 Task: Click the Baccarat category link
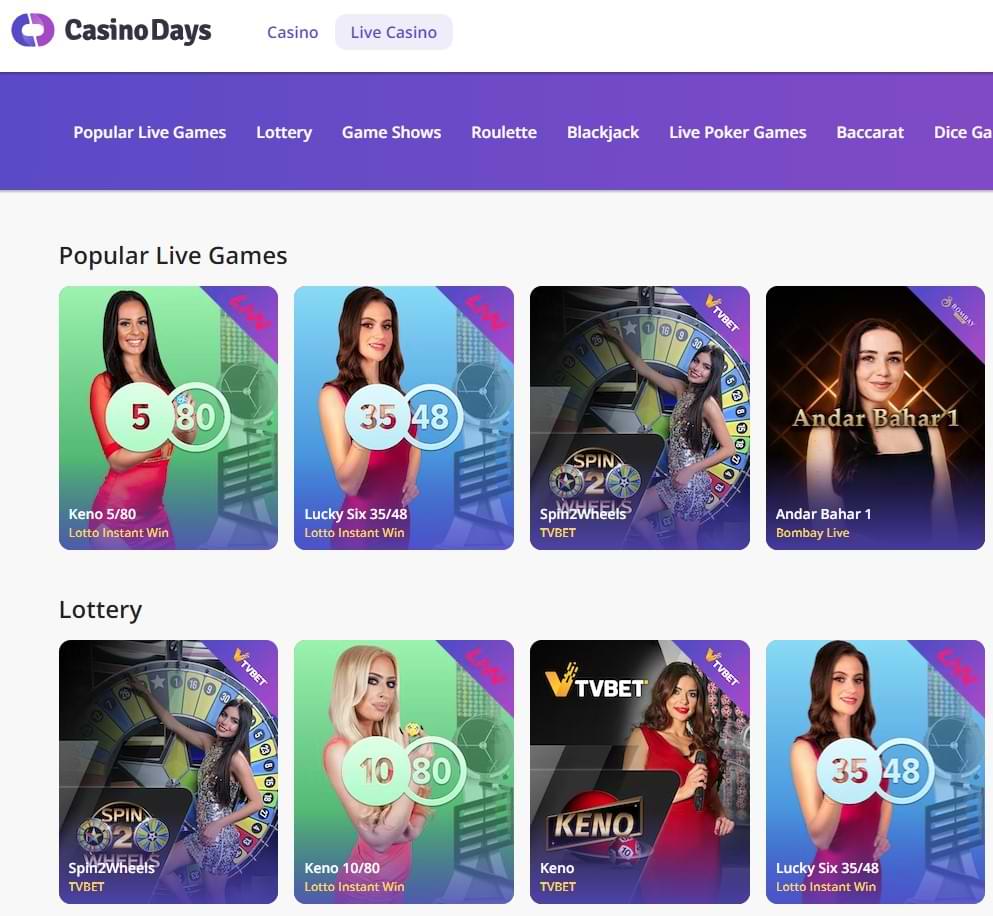(x=870, y=132)
